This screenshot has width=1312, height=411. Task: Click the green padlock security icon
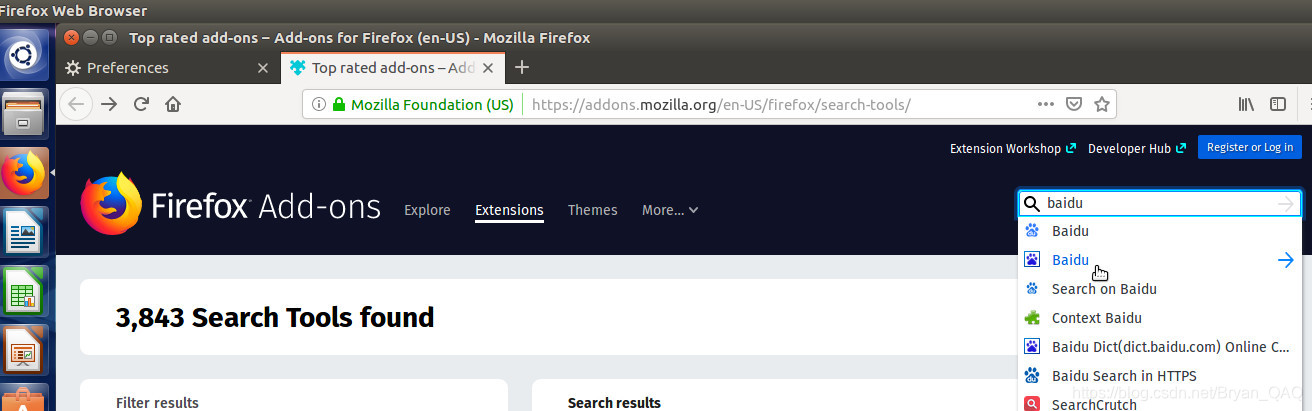coord(338,104)
